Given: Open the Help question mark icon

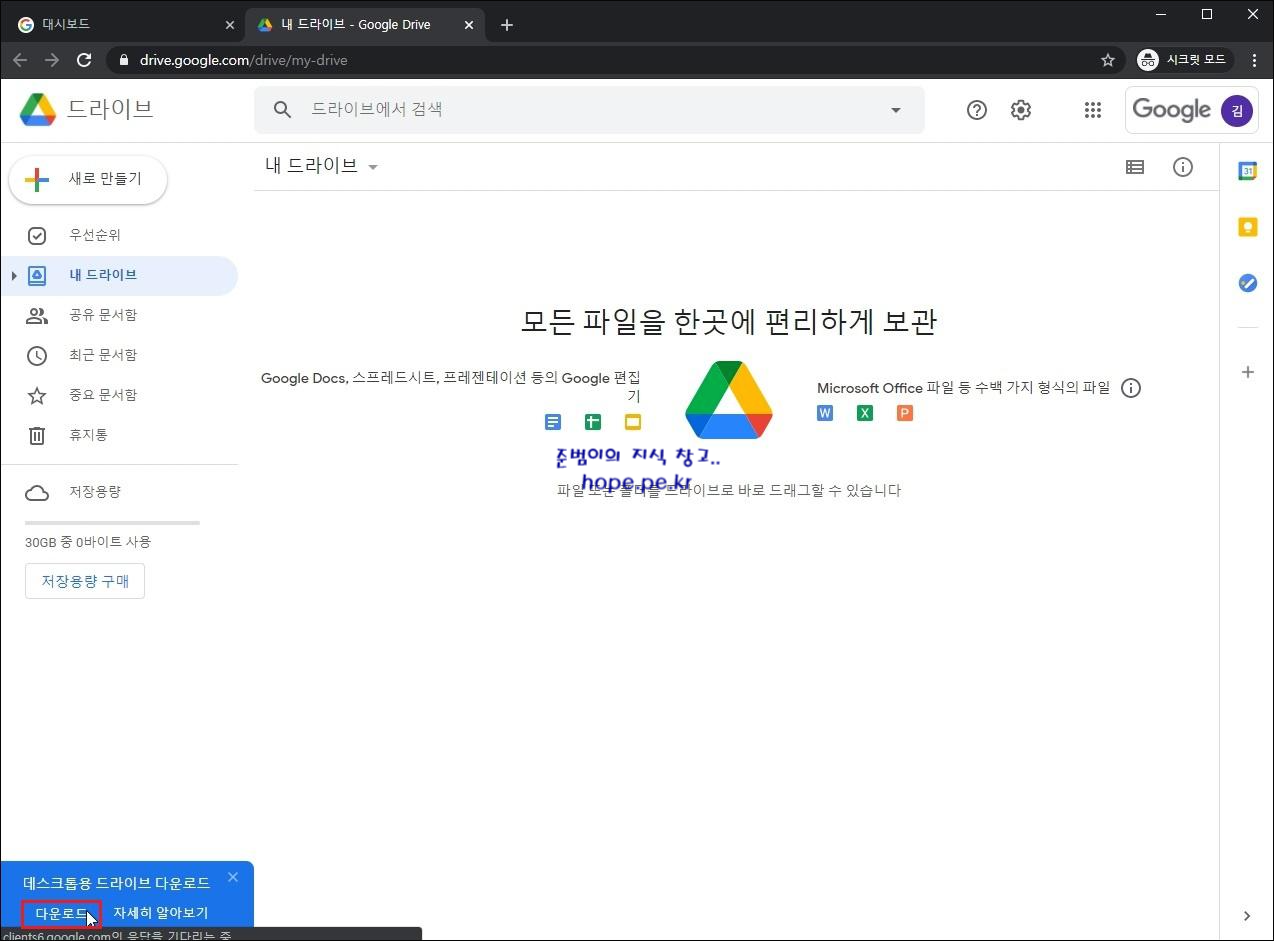Looking at the screenshot, I should (x=977, y=110).
